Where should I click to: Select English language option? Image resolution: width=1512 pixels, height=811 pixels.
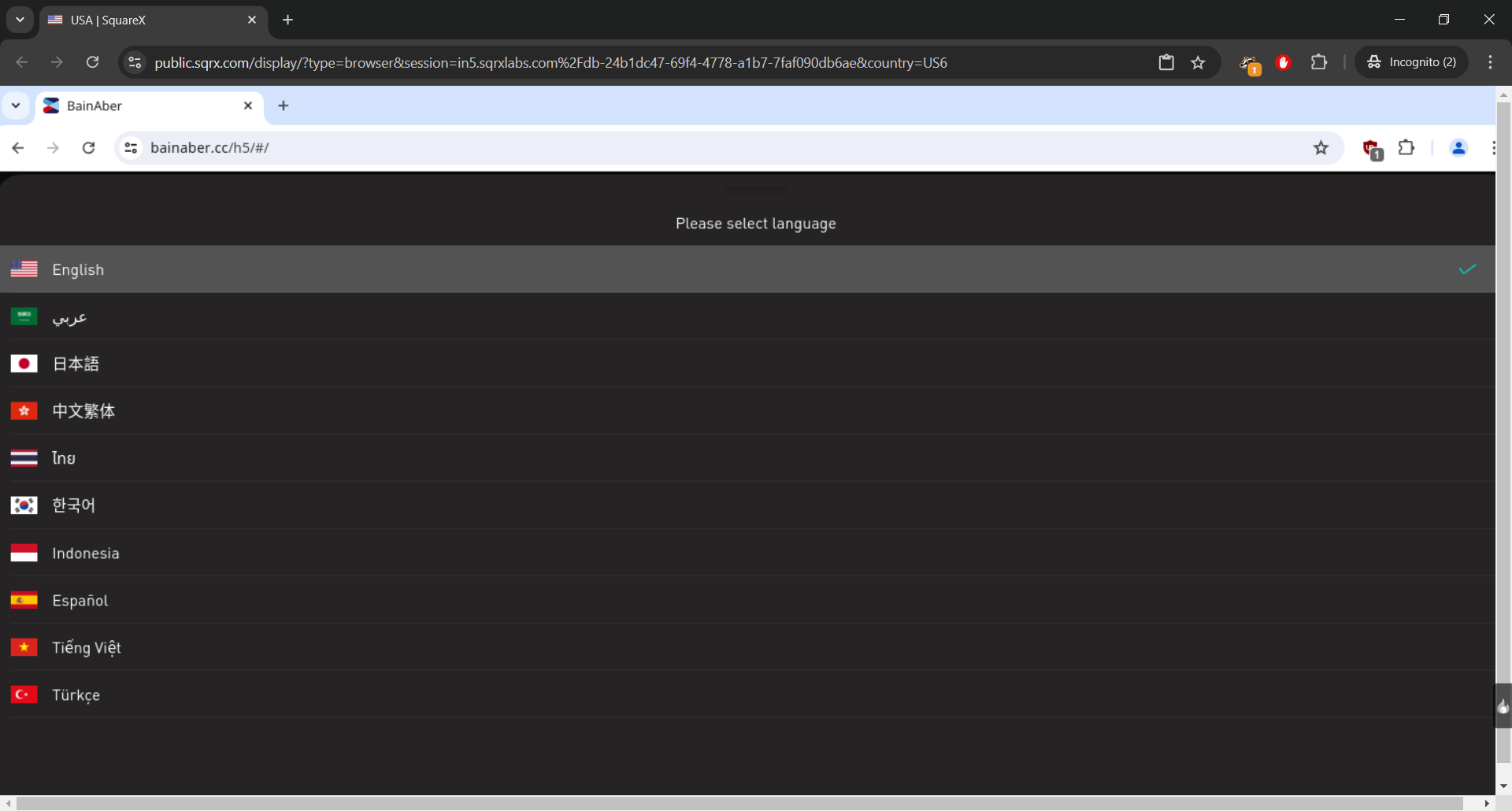coord(78,269)
